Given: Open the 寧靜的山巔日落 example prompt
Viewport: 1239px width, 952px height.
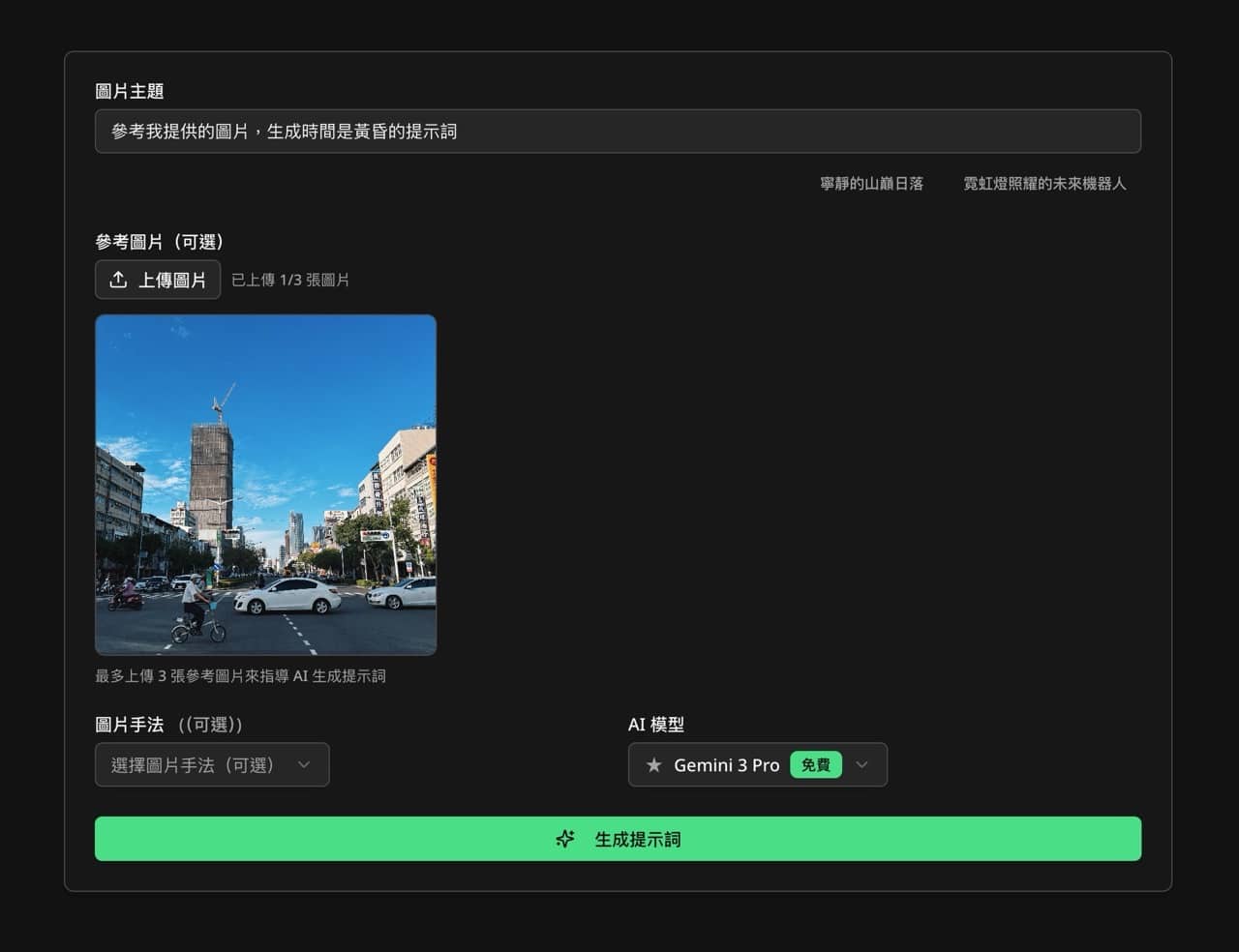Looking at the screenshot, I should 870,183.
